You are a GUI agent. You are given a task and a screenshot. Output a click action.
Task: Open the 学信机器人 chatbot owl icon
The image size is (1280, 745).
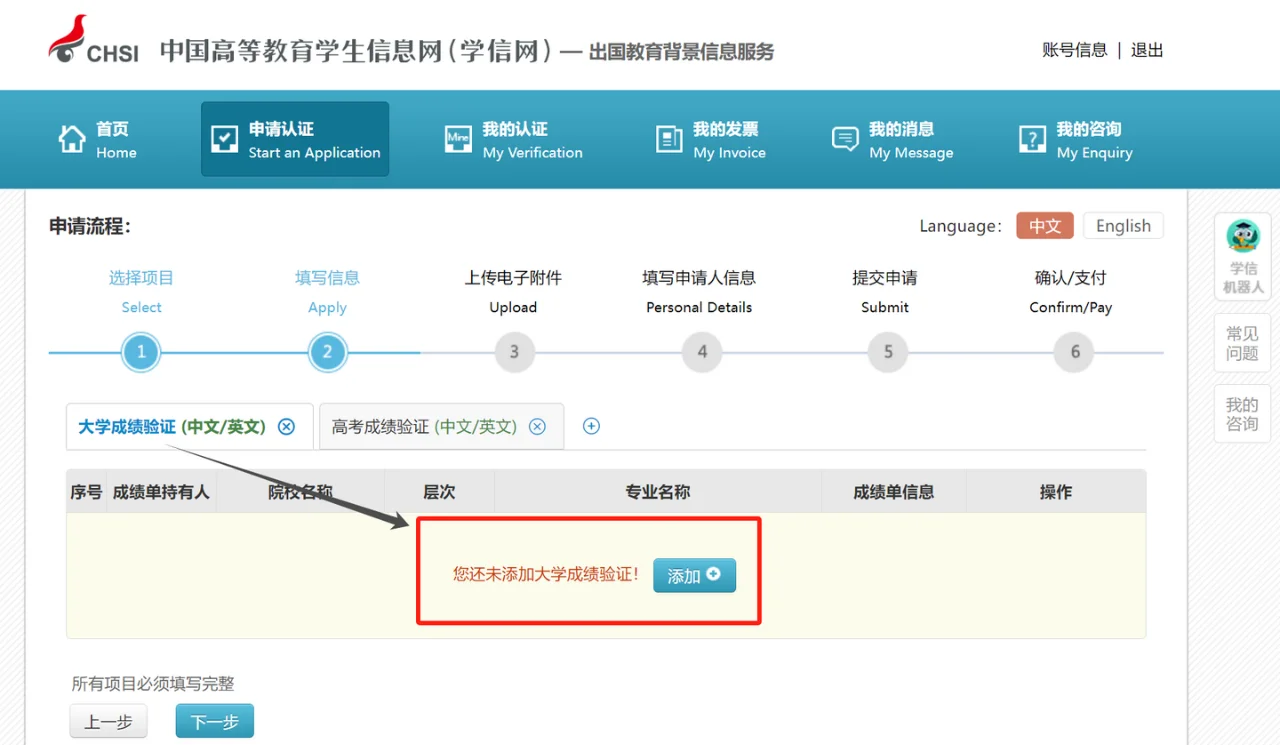click(x=1243, y=237)
